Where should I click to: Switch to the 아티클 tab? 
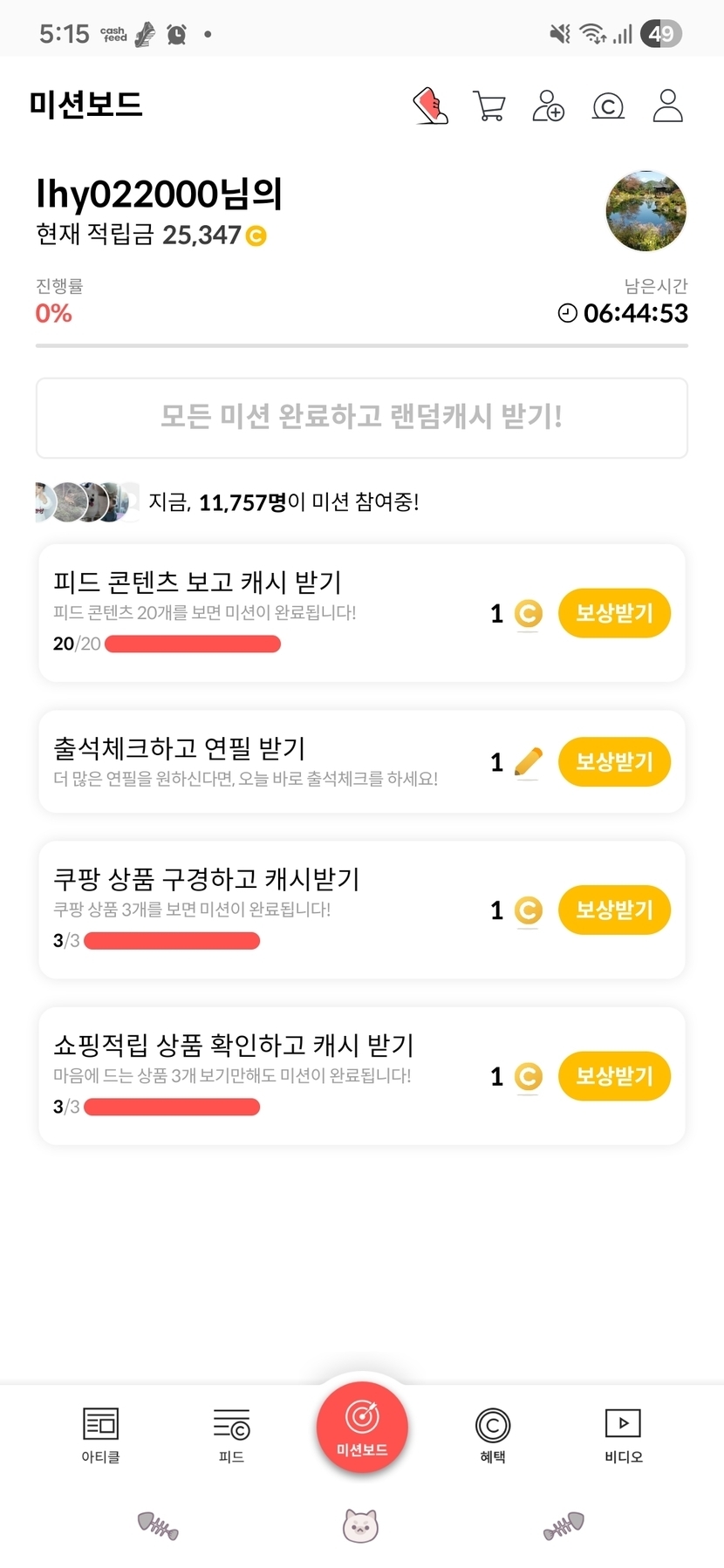click(100, 1435)
